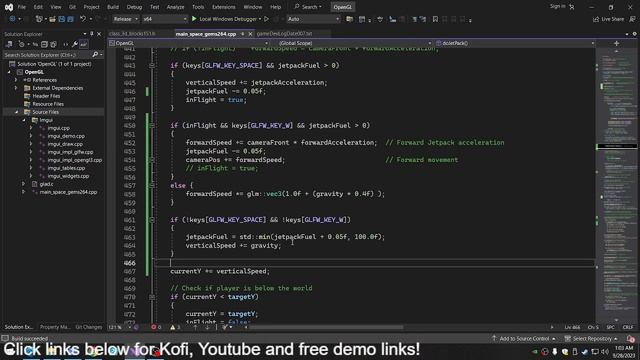Collapse the if inFlight block at line 450
Screen dimensions: 640x360
tap(152, 125)
